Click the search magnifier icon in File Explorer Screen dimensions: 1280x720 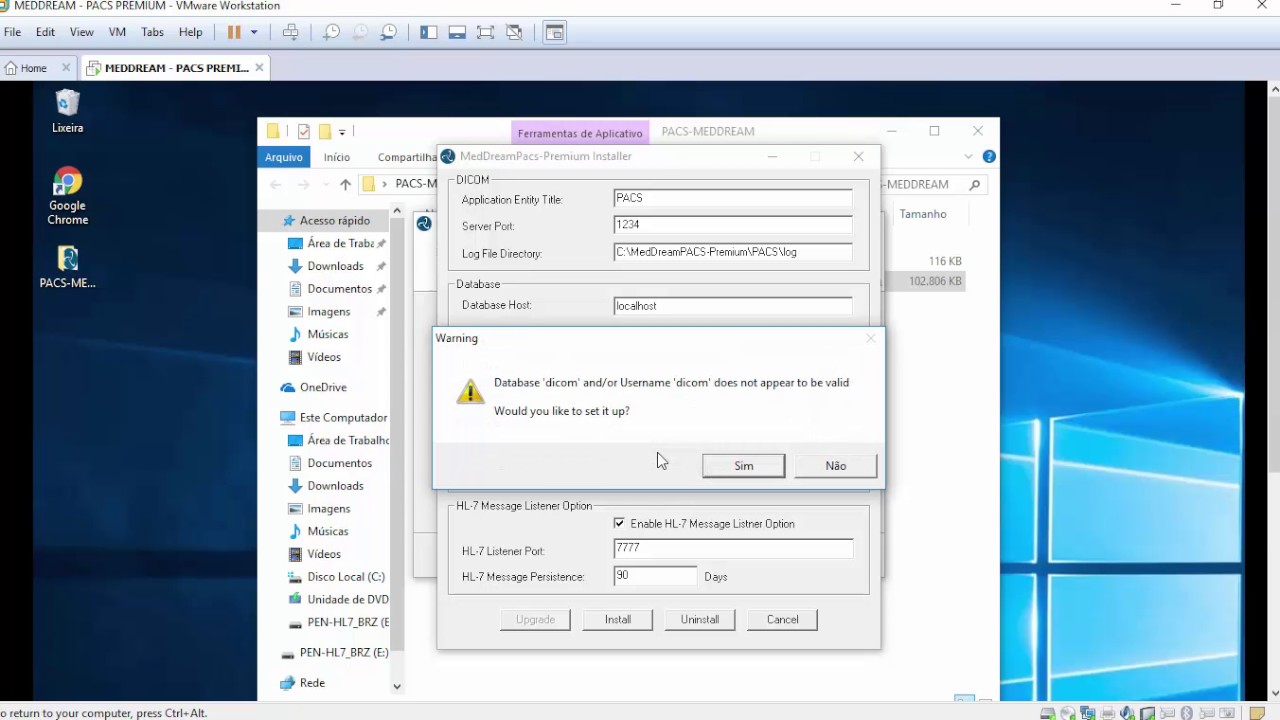(x=974, y=185)
